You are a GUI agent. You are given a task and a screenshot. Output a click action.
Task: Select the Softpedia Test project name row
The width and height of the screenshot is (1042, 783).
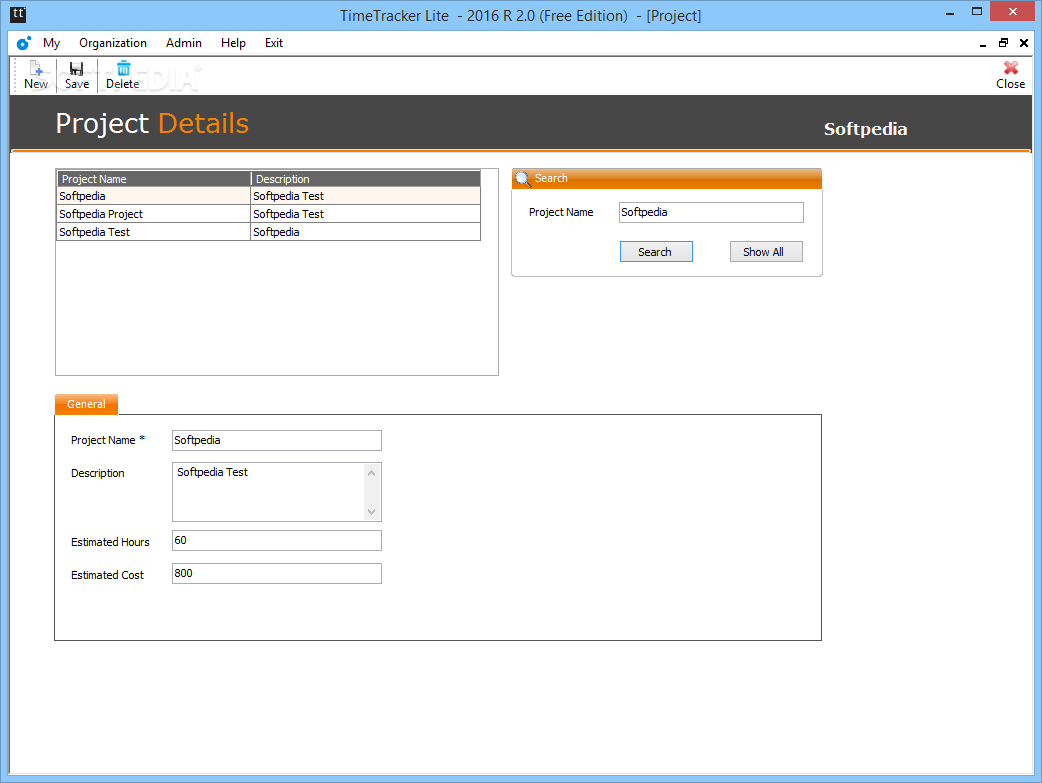[154, 232]
